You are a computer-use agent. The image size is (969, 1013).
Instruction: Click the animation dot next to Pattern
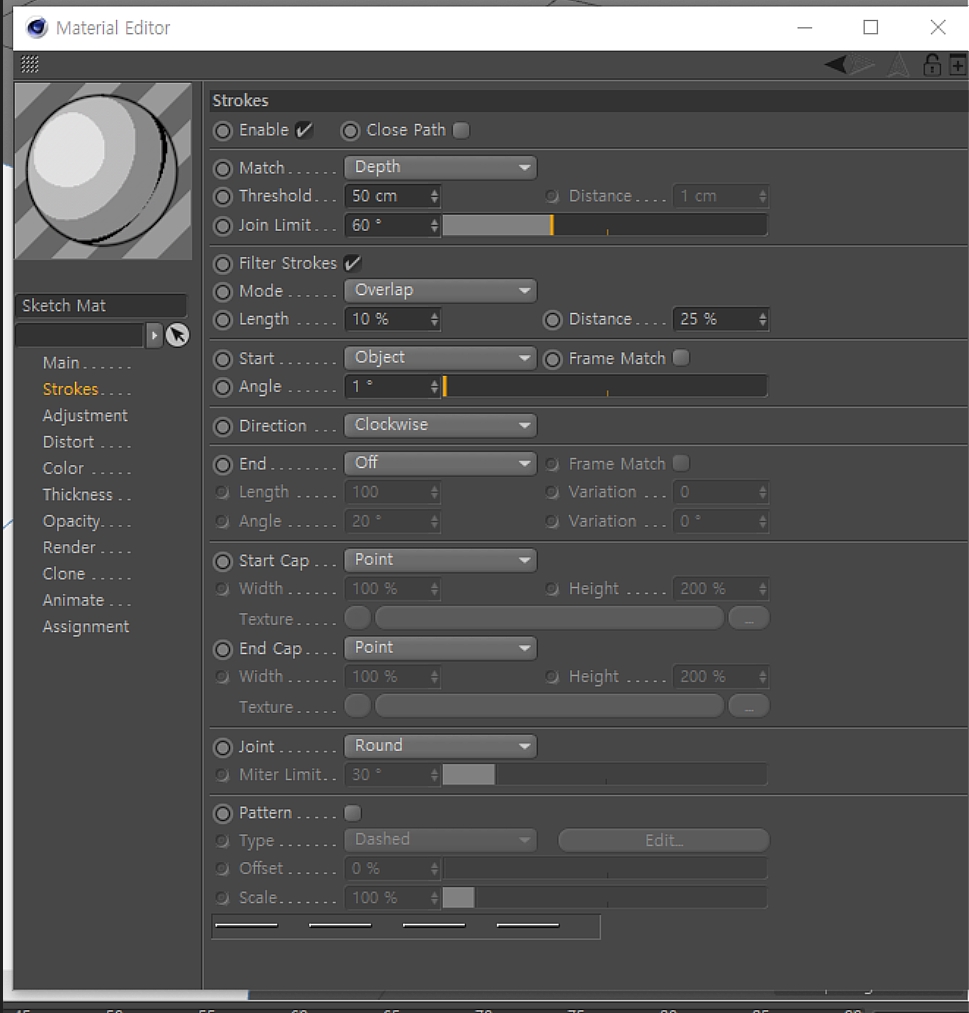click(x=223, y=813)
